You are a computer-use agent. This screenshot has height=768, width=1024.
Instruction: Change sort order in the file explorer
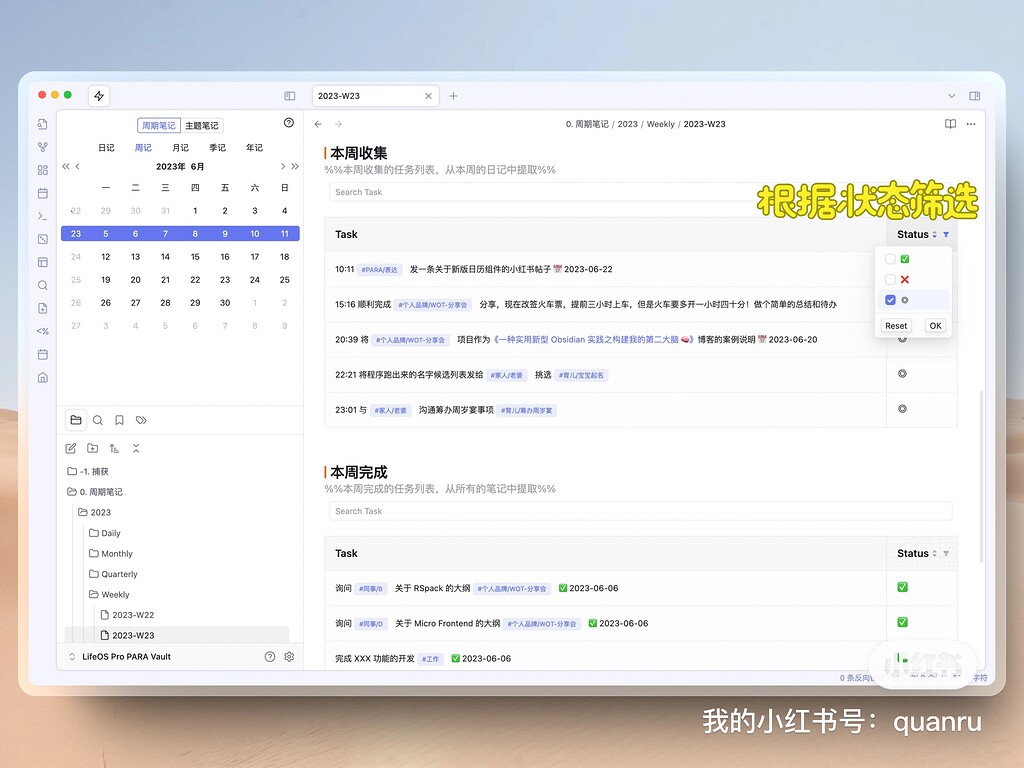(x=115, y=448)
